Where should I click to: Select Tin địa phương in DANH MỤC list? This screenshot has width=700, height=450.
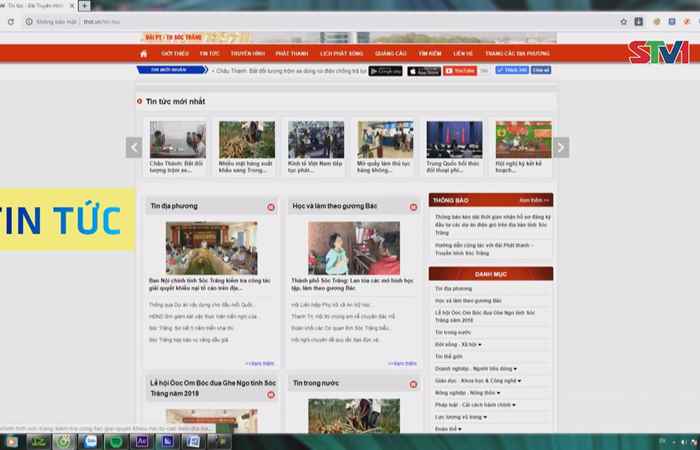point(454,289)
